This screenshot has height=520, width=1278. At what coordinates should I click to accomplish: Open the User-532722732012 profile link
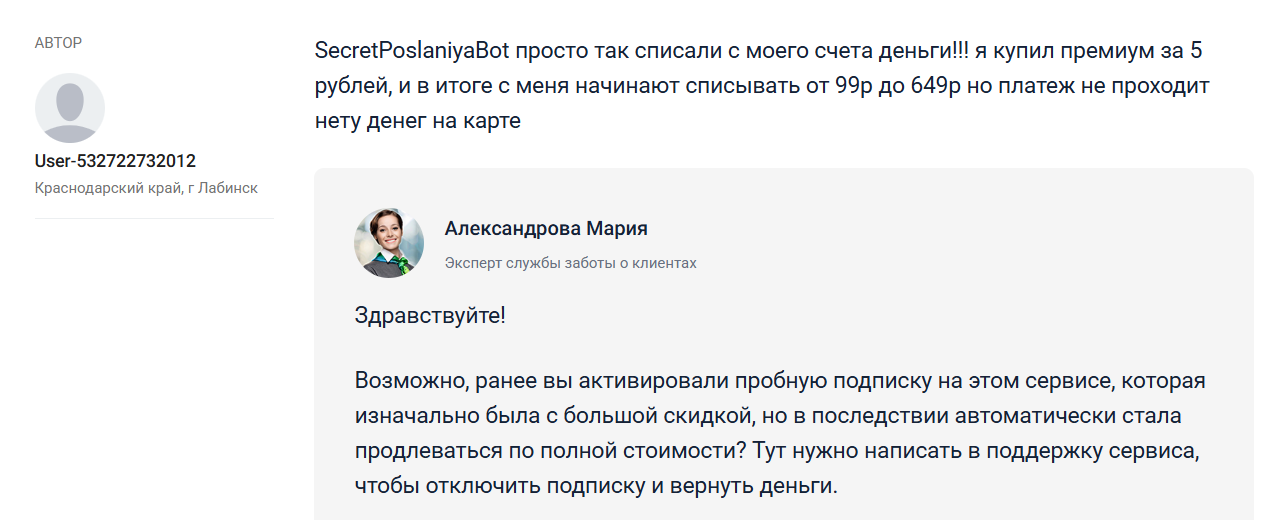[115, 161]
